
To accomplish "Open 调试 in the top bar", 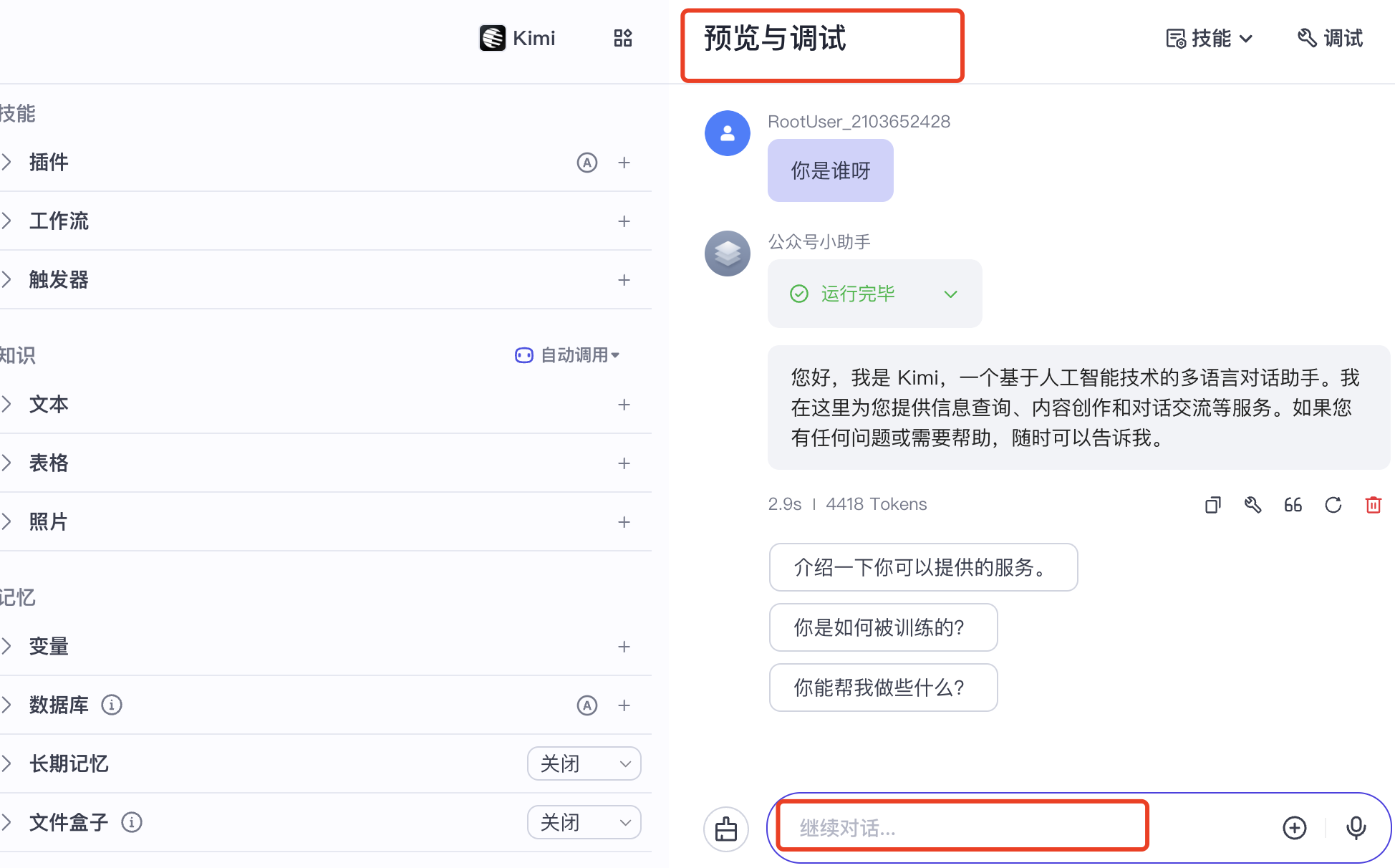I will [1331, 38].
